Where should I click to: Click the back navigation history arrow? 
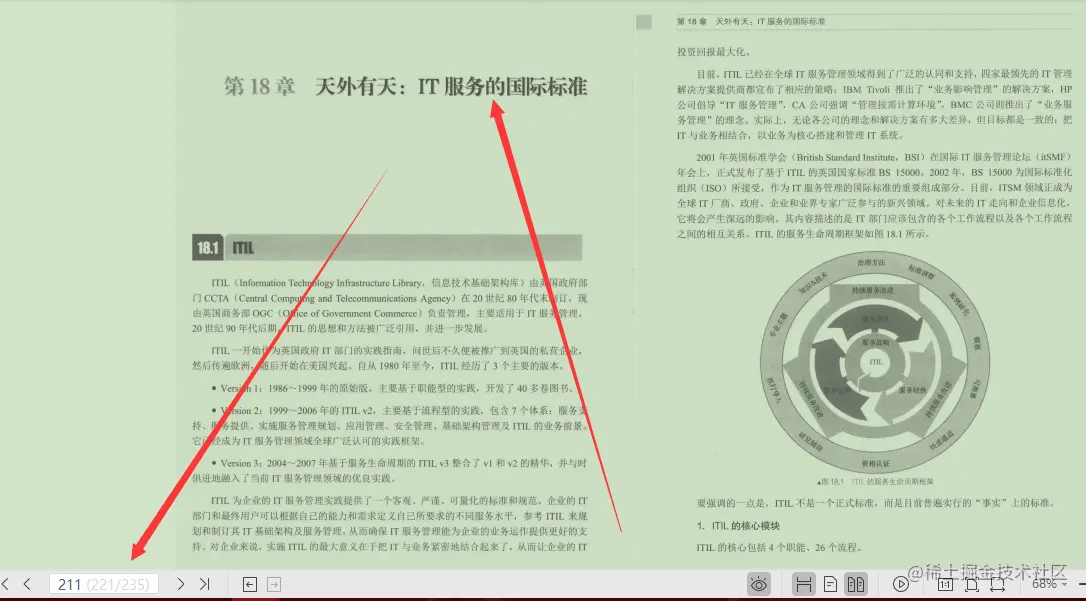pyautogui.click(x=249, y=584)
